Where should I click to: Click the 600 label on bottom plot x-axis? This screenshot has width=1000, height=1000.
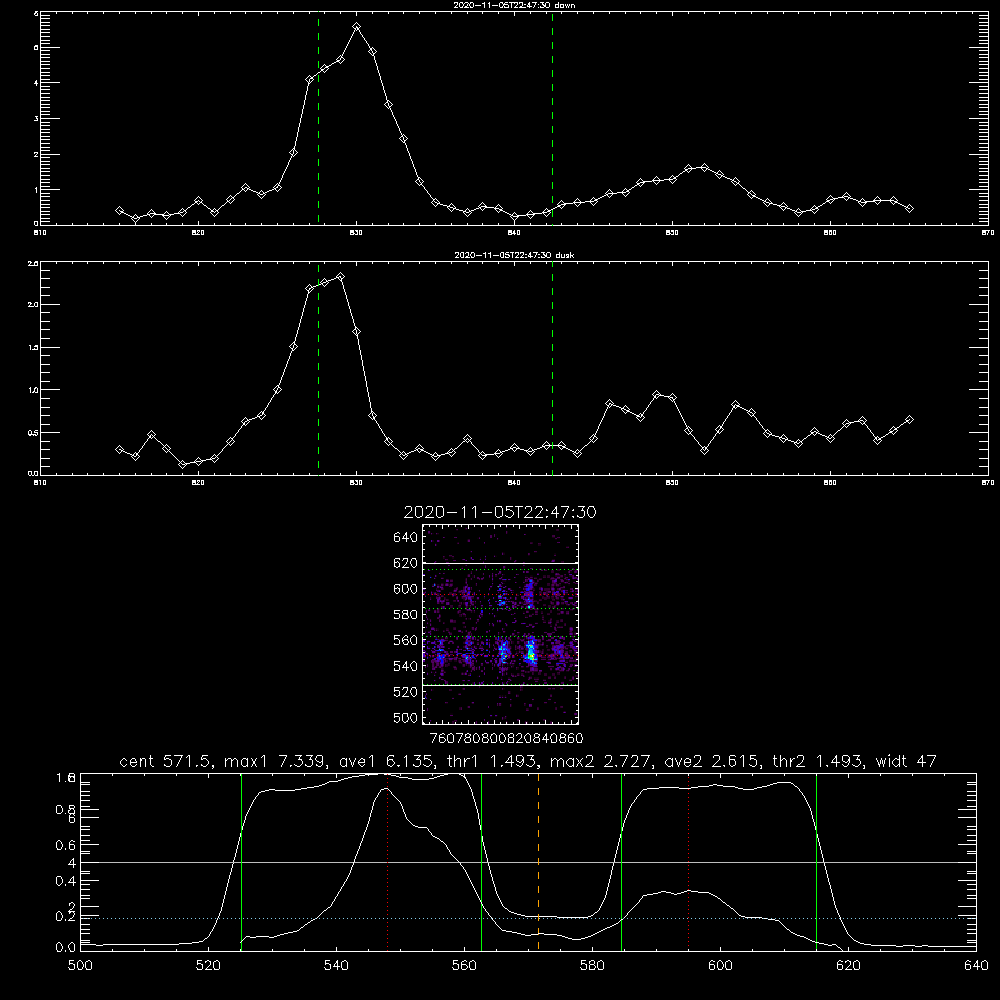click(x=720, y=966)
